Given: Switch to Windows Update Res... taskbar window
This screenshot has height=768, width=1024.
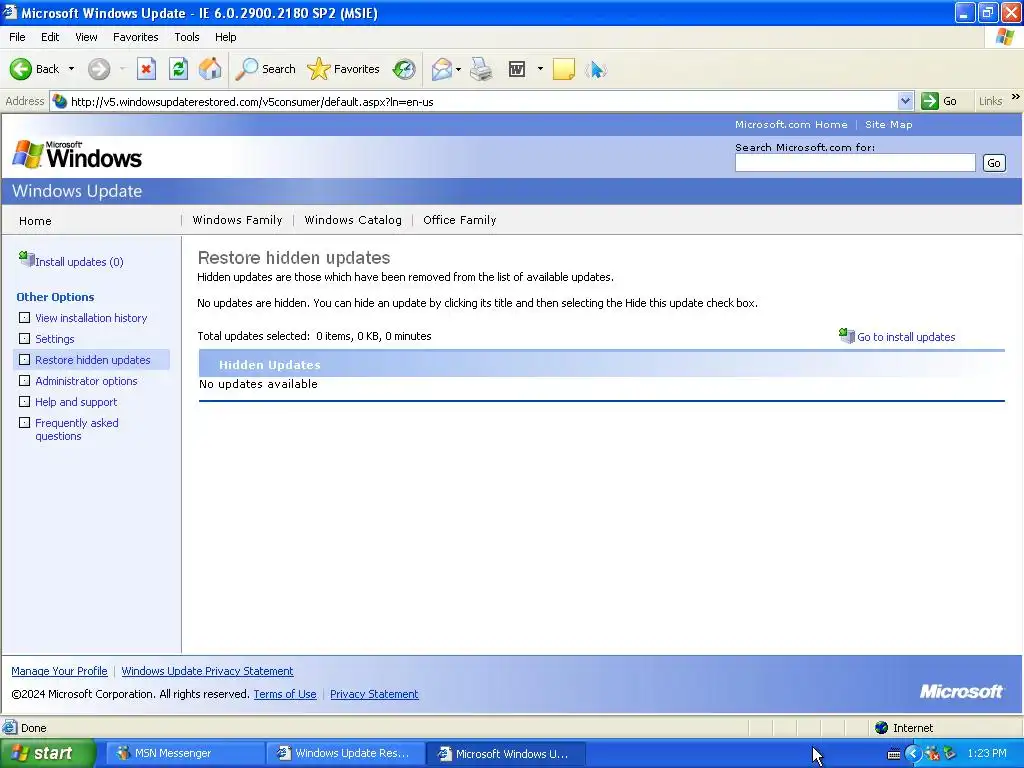Looking at the screenshot, I should tap(345, 753).
